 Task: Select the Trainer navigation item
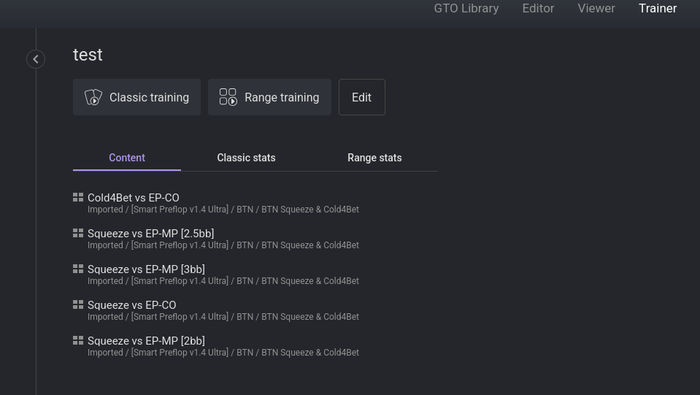(658, 8)
